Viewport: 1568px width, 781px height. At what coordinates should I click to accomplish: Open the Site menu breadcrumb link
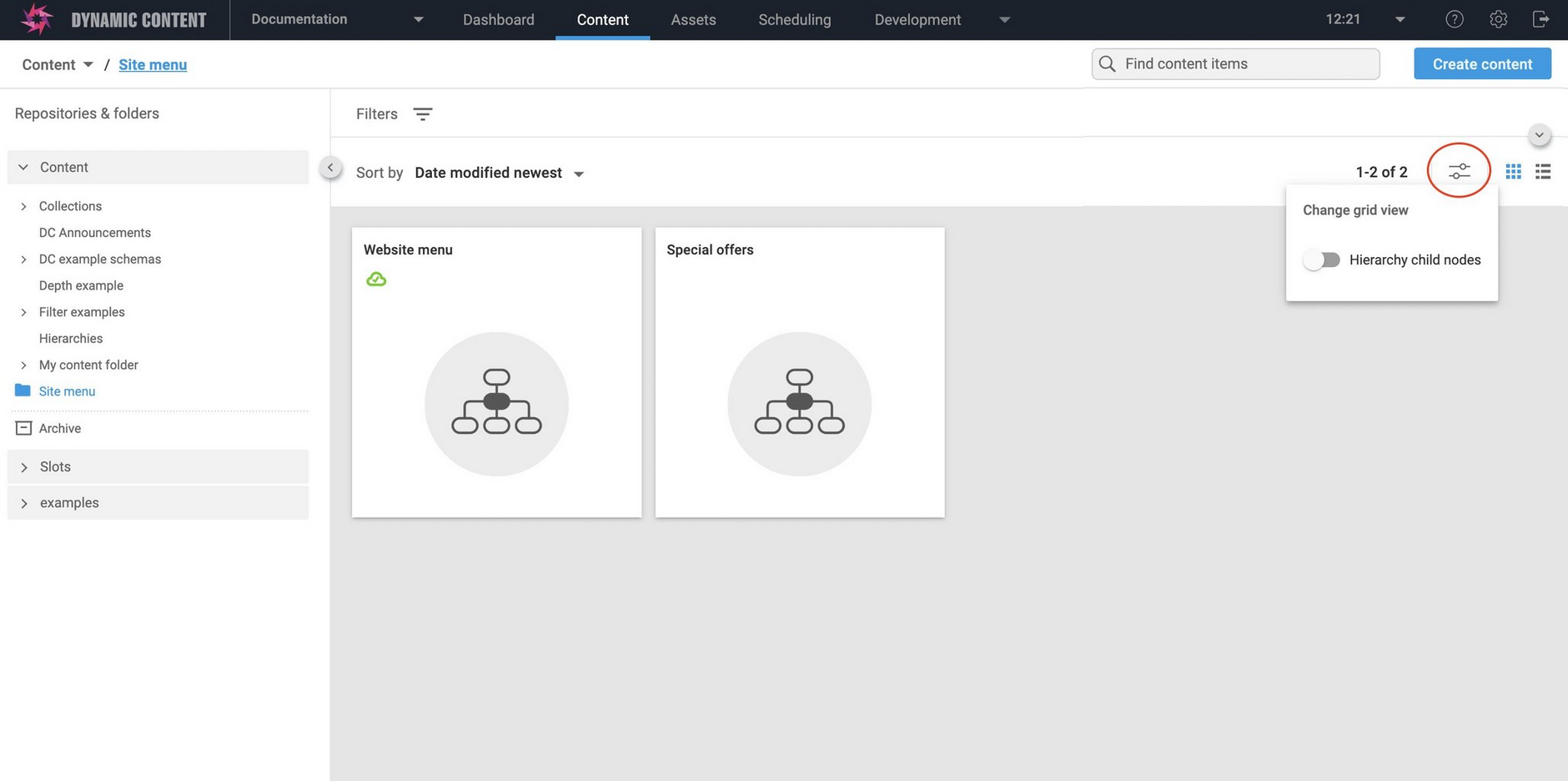tap(153, 64)
